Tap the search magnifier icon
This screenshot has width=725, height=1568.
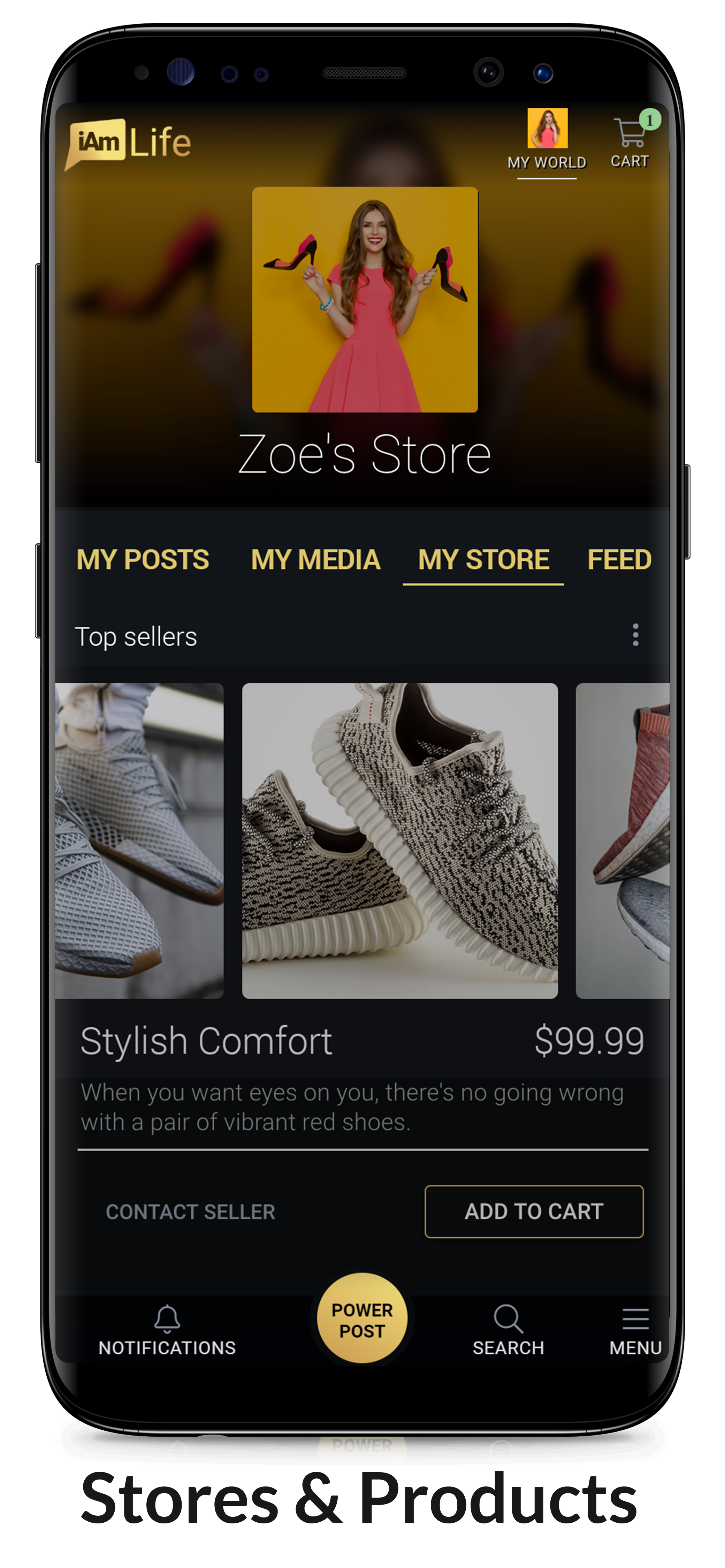[508, 1319]
